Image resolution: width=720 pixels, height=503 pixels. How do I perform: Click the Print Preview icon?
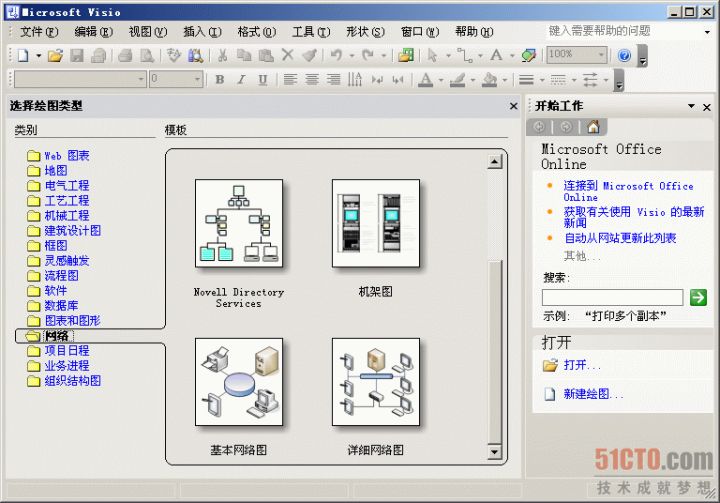click(147, 56)
